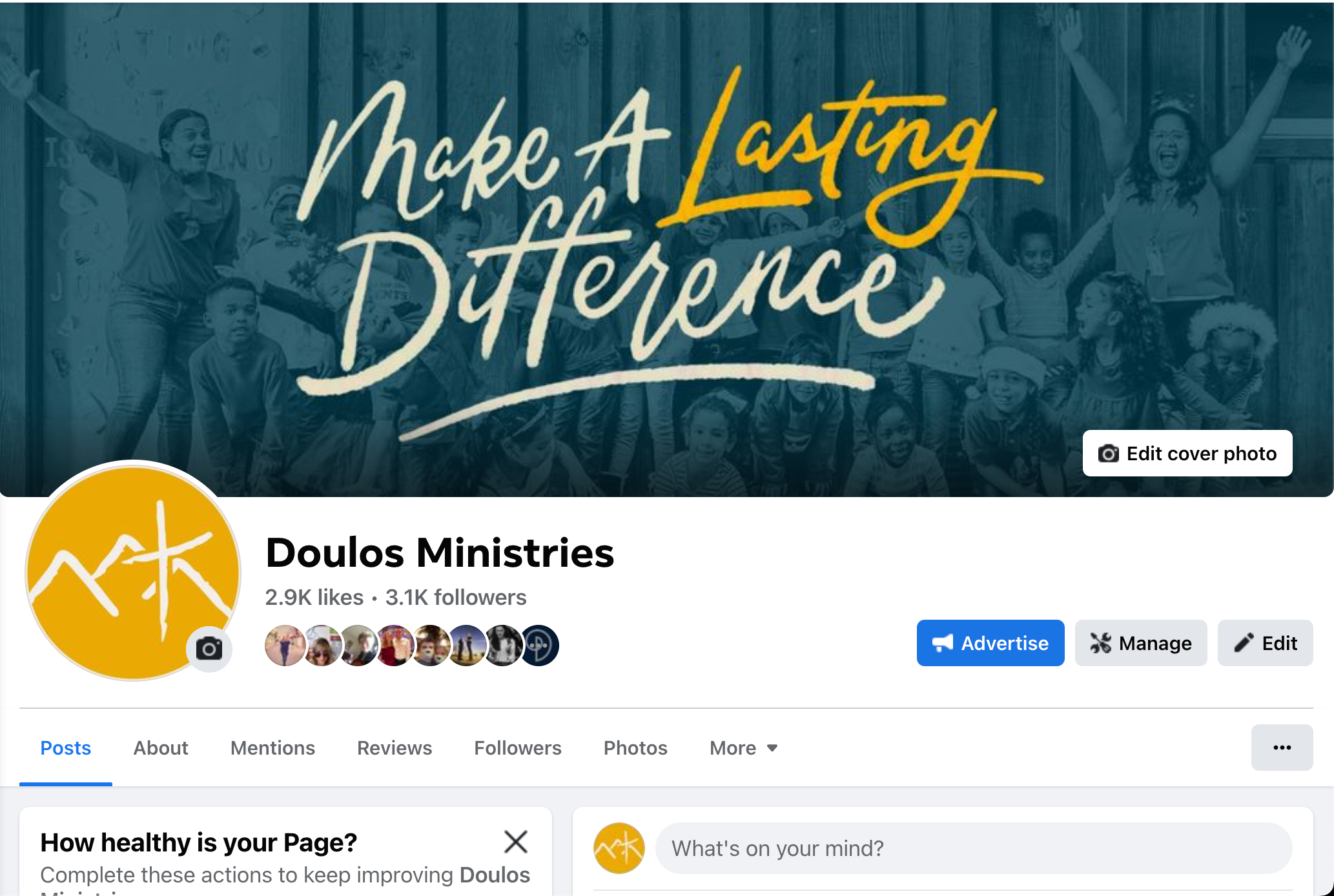Open the 3.1K followers link

[456, 597]
